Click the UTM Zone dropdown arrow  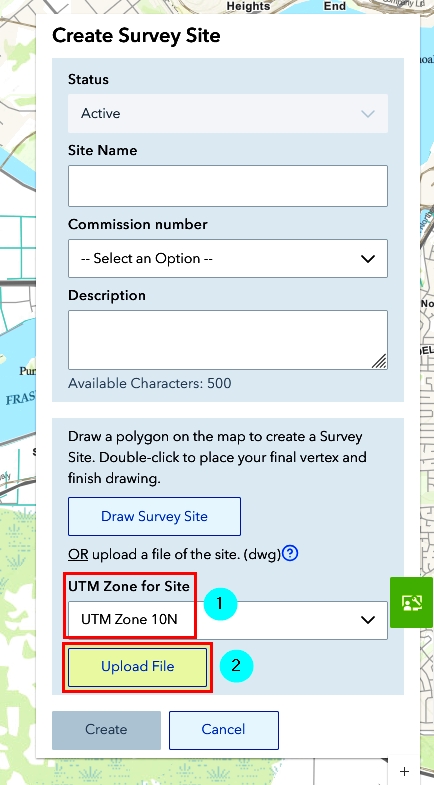(368, 620)
